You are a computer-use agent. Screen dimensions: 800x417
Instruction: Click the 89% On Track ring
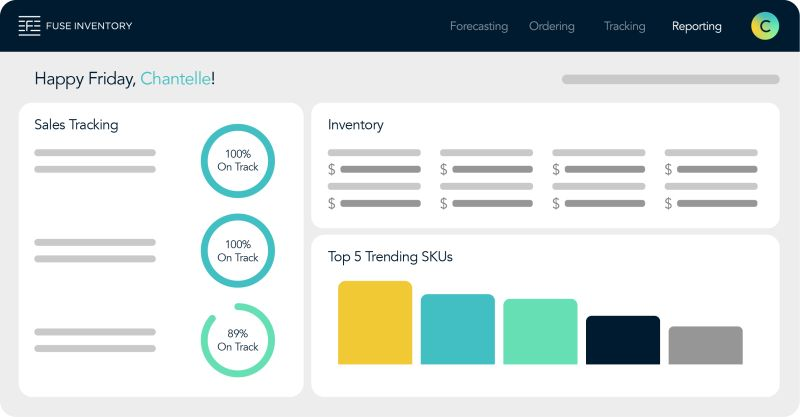click(x=238, y=340)
